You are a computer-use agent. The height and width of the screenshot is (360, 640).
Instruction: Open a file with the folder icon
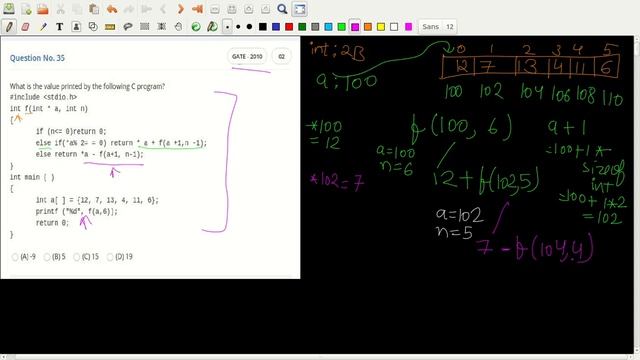click(42, 9)
